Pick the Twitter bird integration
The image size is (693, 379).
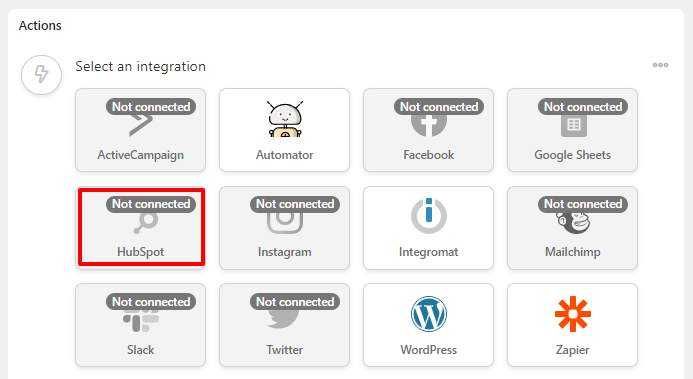click(284, 325)
